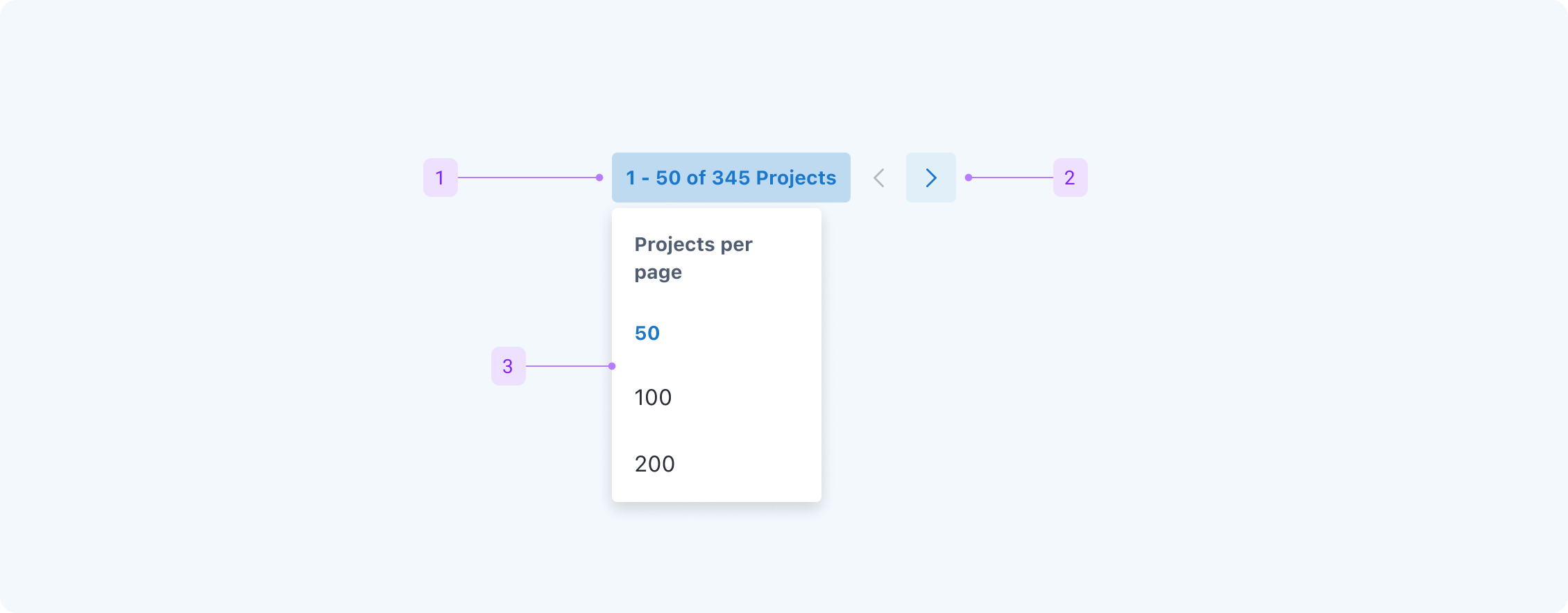Image resolution: width=1568 pixels, height=613 pixels.
Task: Pick the highlighted blue 50 option
Action: click(647, 334)
